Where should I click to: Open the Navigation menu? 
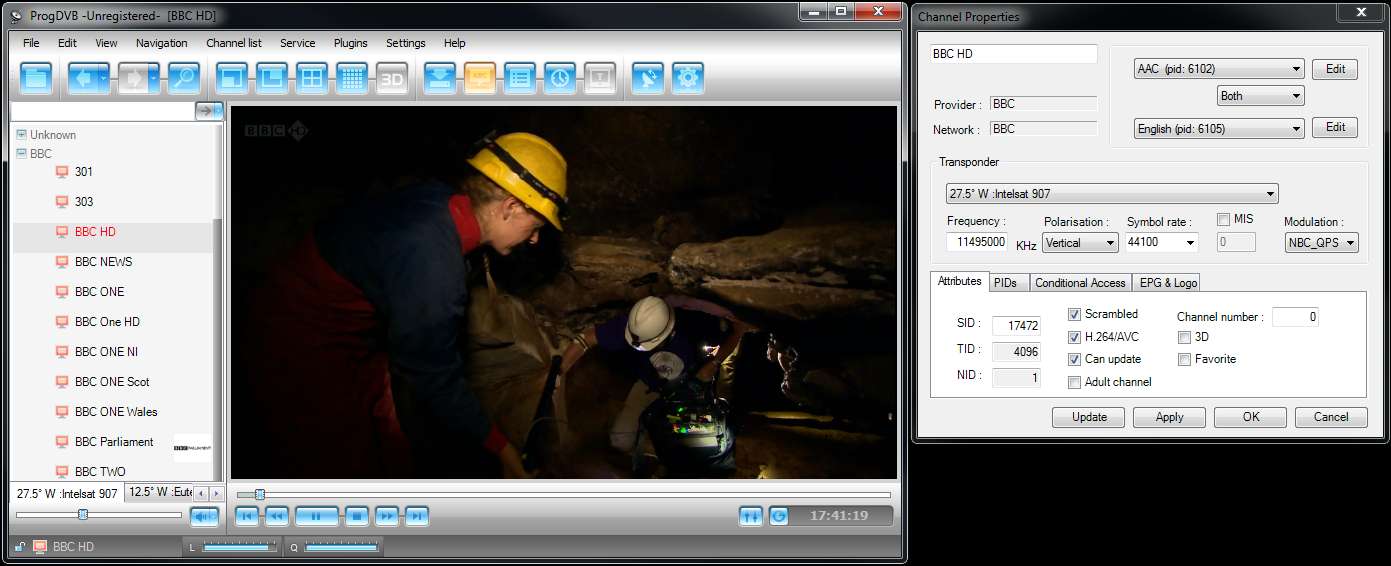pos(162,43)
